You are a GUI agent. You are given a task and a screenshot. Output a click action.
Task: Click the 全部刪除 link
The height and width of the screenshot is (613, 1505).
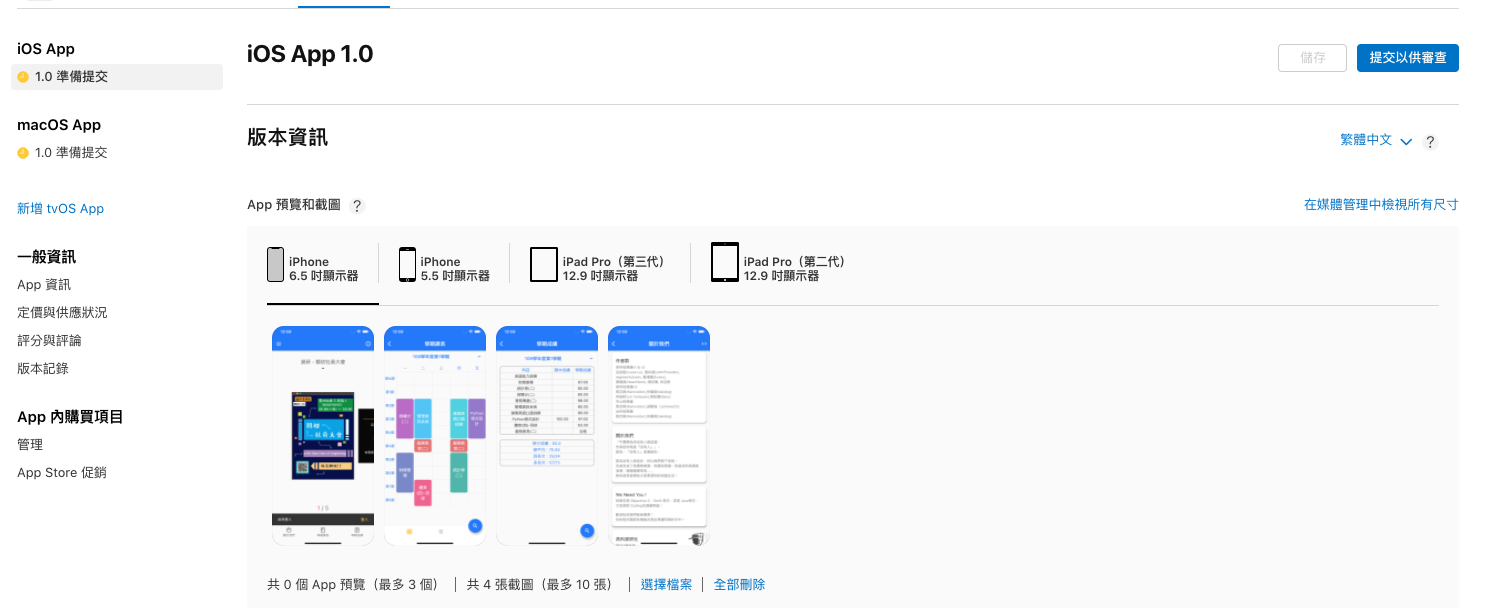coord(739,585)
